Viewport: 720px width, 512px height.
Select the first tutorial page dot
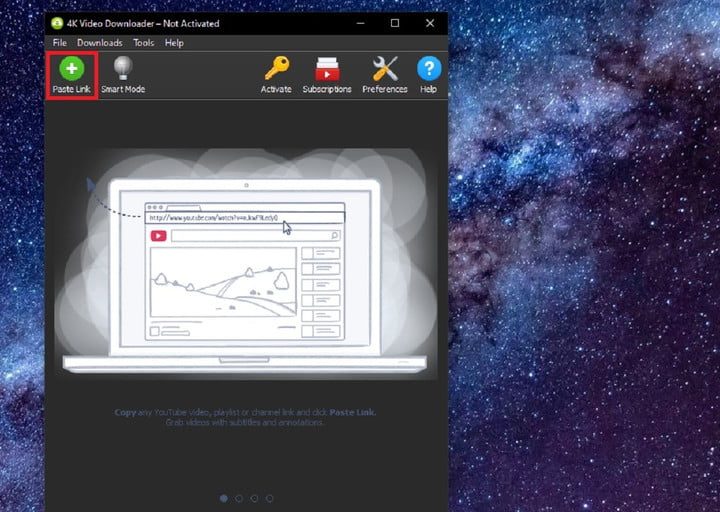click(x=224, y=498)
